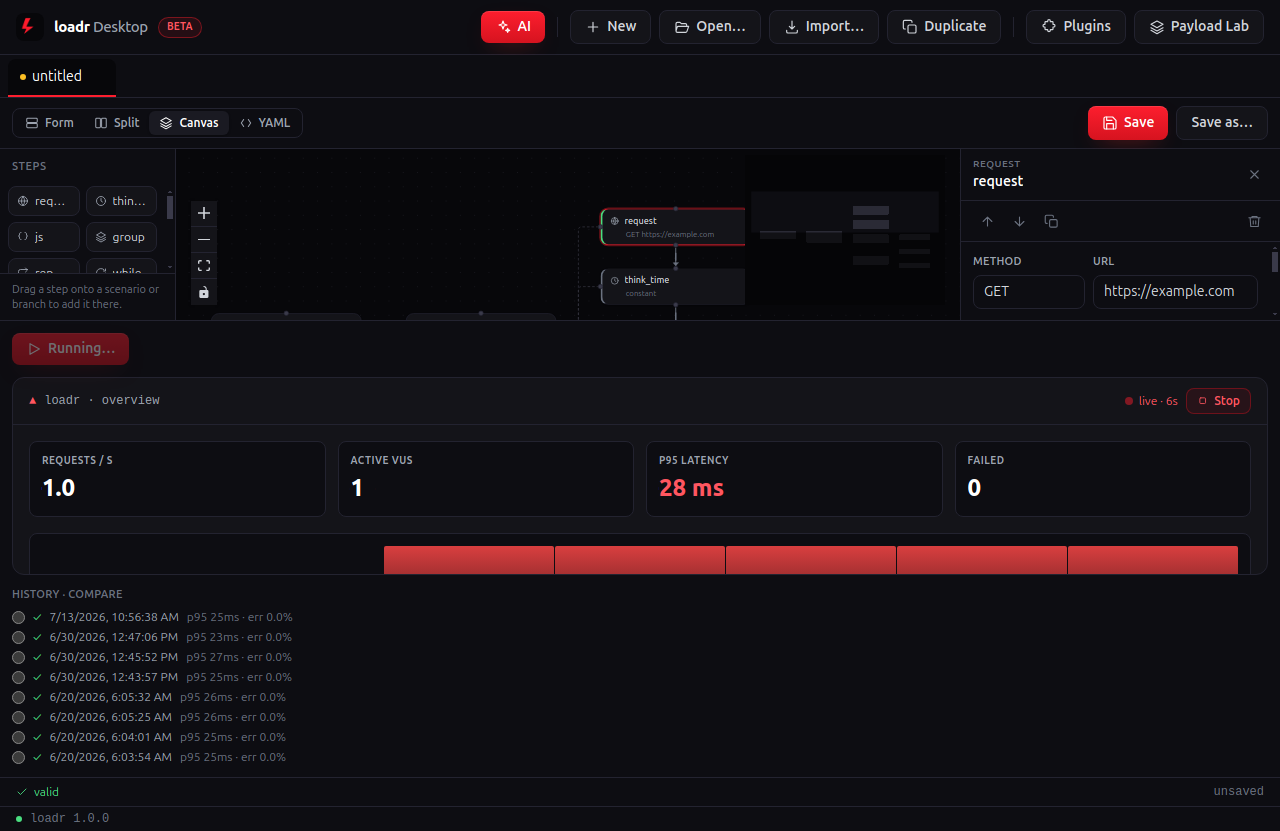Click the URL input field

pyautogui.click(x=1175, y=292)
